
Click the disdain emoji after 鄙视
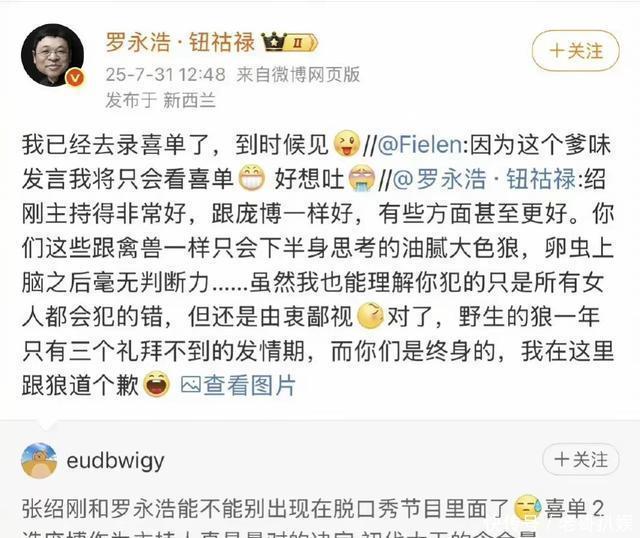(x=370, y=316)
